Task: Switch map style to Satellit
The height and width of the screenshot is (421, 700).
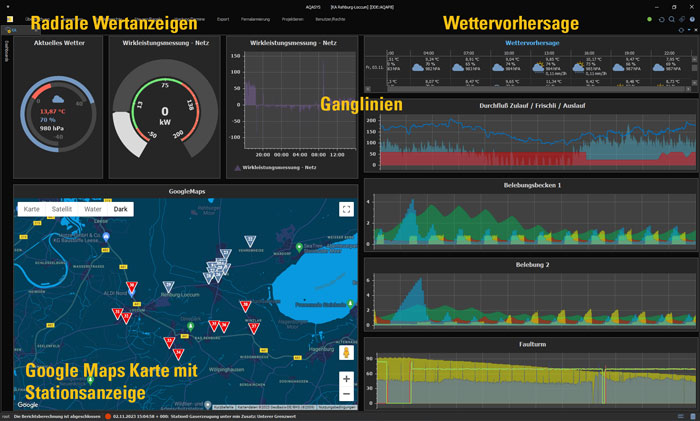Action: 62,209
